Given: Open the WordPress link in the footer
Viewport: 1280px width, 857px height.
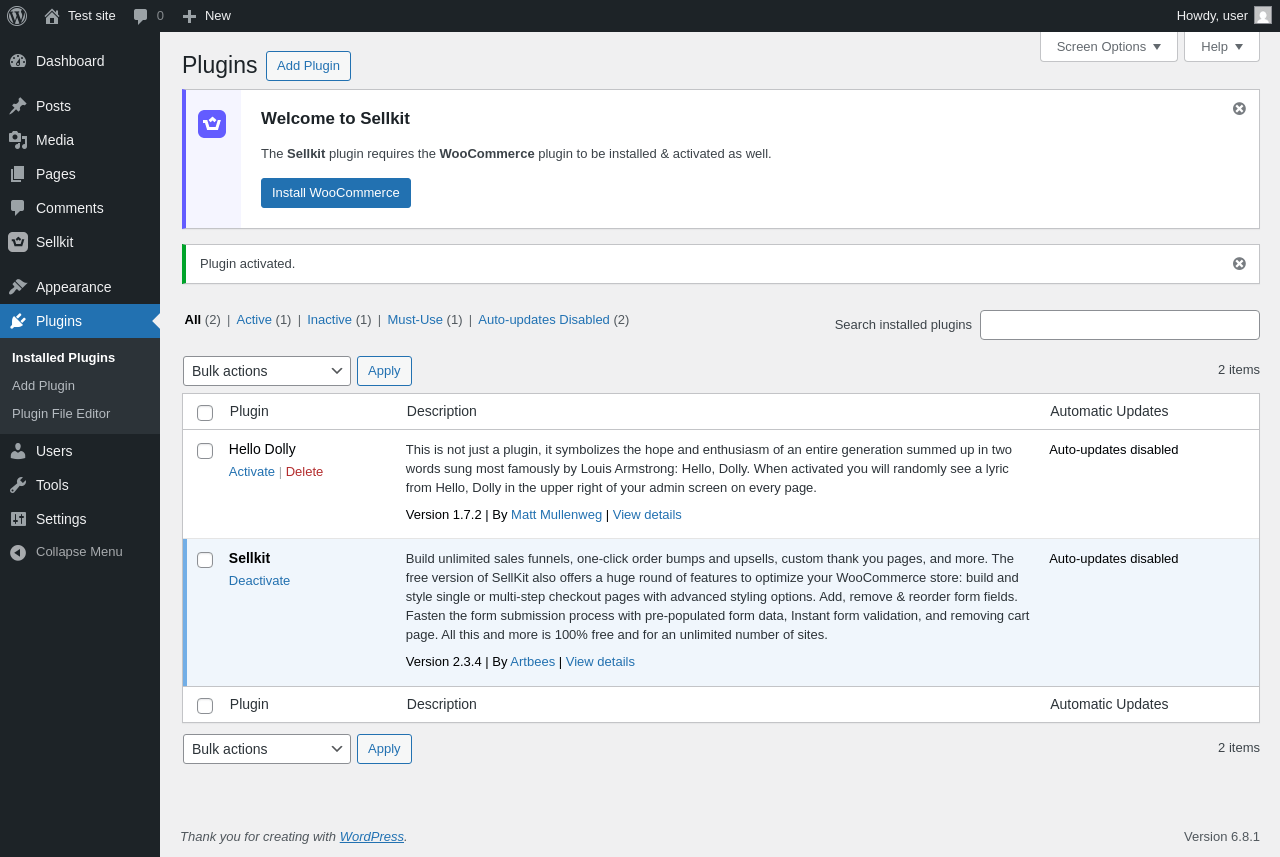Looking at the screenshot, I should [372, 837].
